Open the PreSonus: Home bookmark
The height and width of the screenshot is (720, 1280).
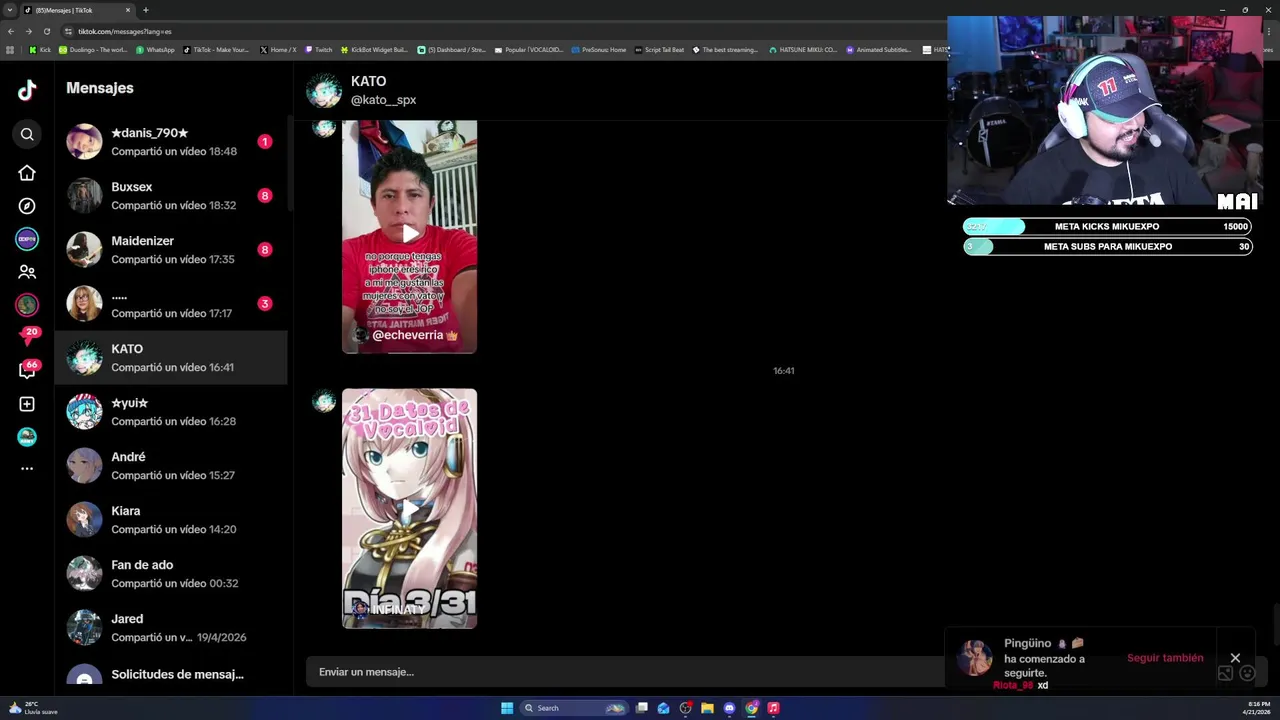point(599,49)
